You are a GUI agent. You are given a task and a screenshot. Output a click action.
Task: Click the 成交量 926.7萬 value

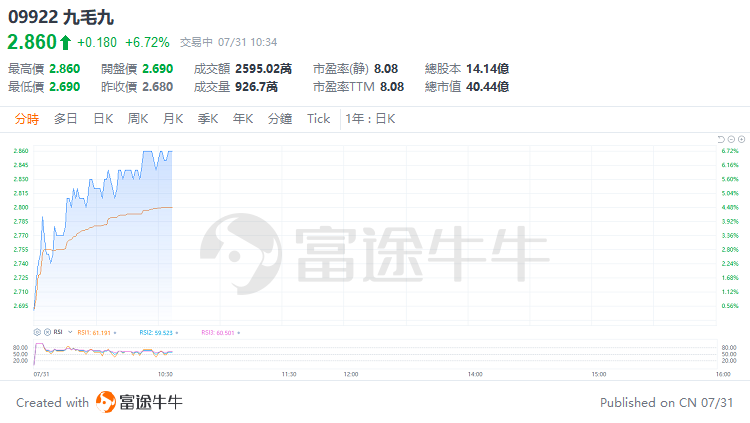pos(256,87)
